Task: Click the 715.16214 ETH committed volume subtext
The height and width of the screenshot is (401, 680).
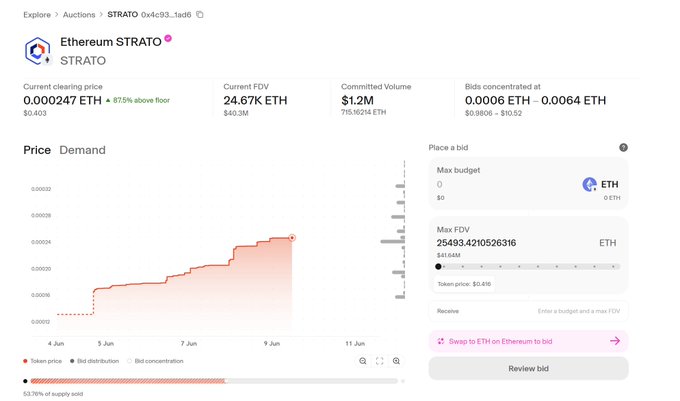Action: click(x=363, y=112)
